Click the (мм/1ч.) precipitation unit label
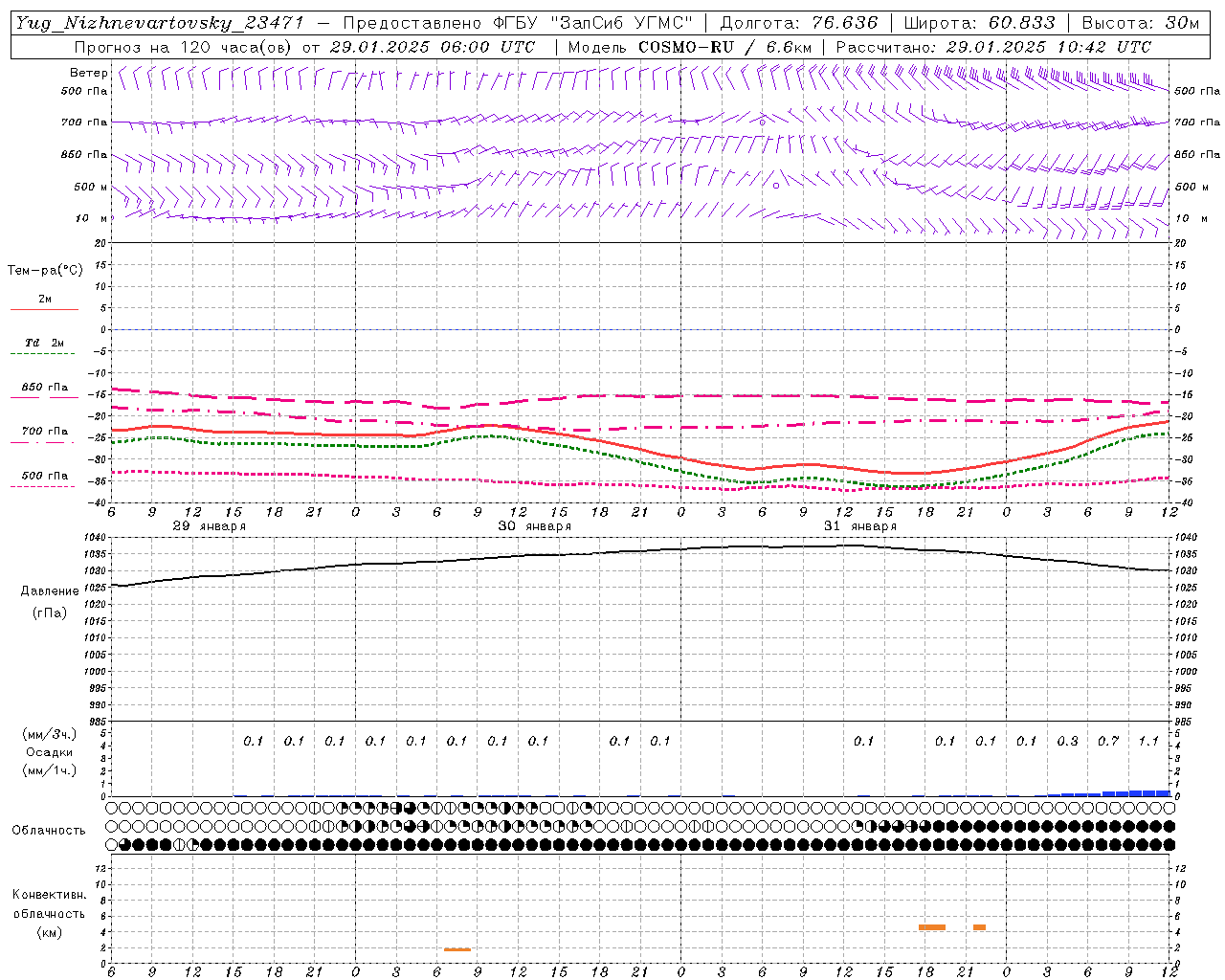 click(x=49, y=770)
